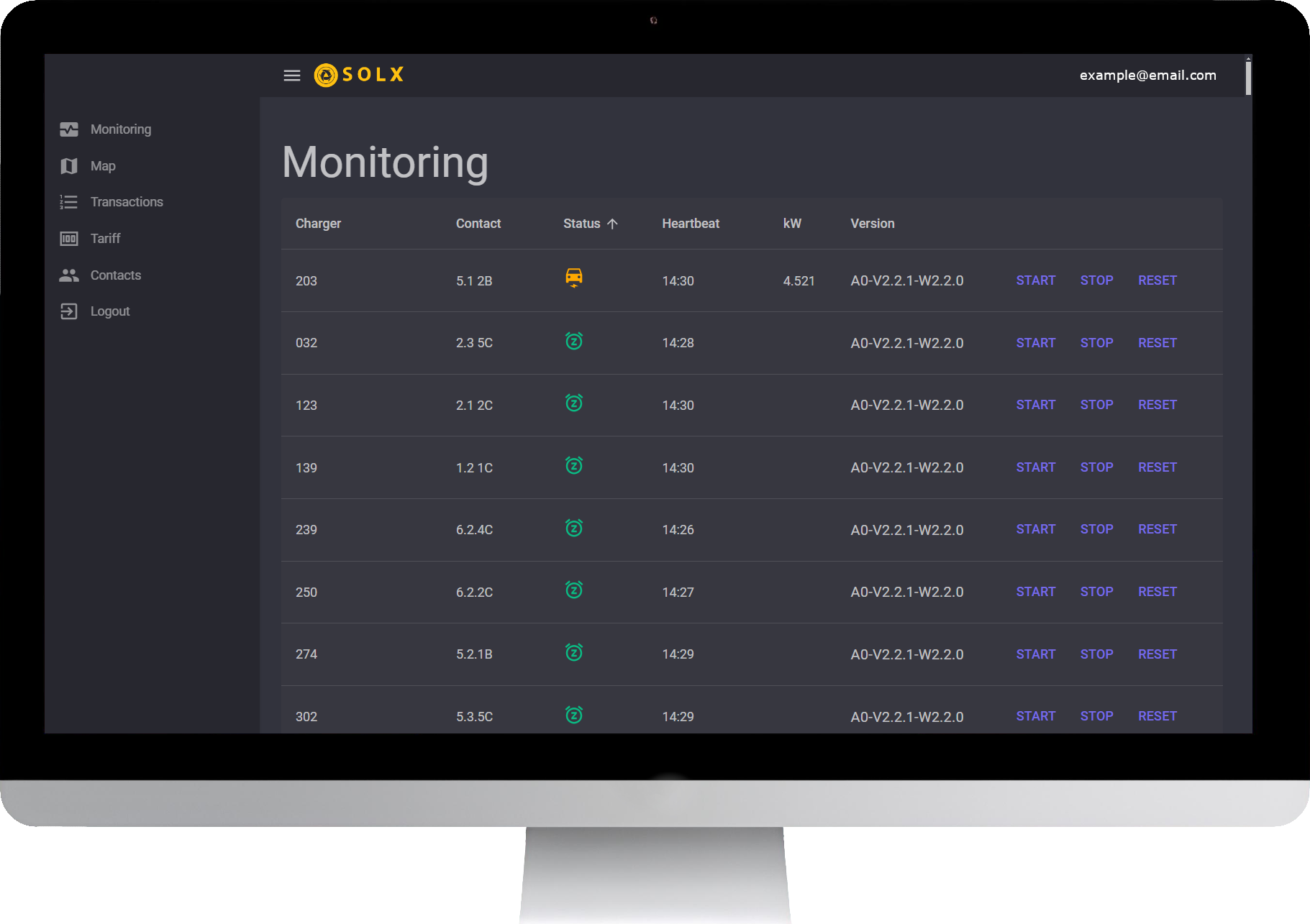Click RESET for charger 250
Image resolution: width=1310 pixels, height=924 pixels.
[1157, 592]
